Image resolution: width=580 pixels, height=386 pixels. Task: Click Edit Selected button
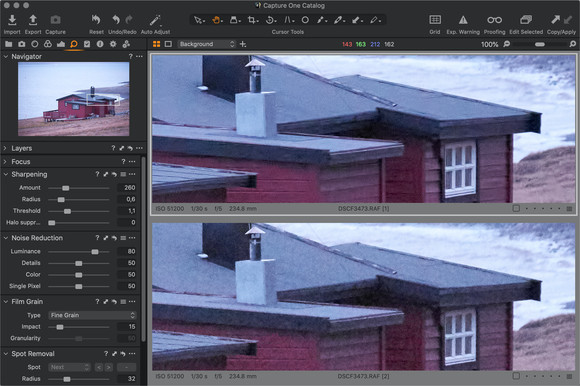pos(526,20)
